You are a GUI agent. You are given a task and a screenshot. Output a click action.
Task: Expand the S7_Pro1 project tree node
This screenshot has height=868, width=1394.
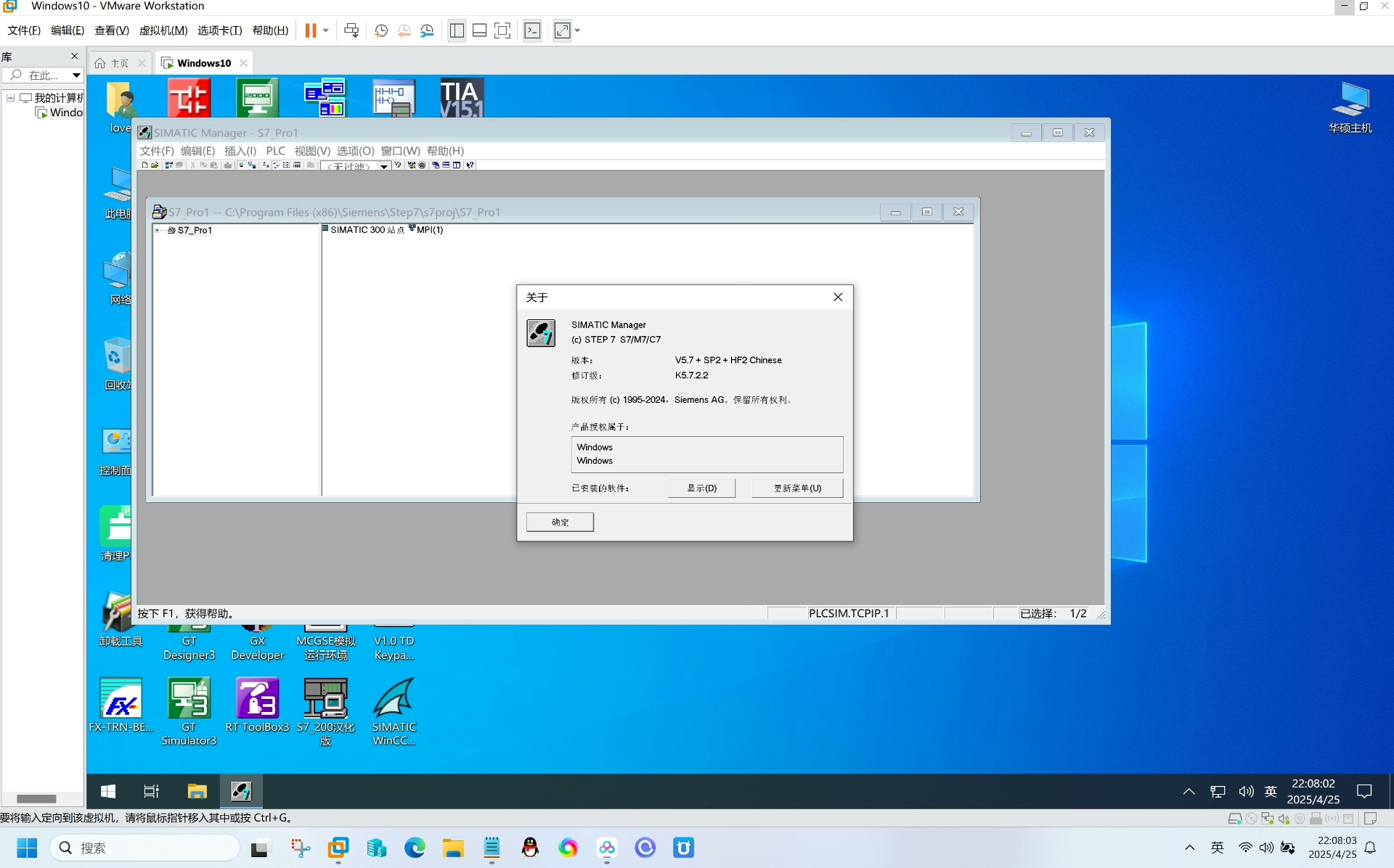(158, 230)
